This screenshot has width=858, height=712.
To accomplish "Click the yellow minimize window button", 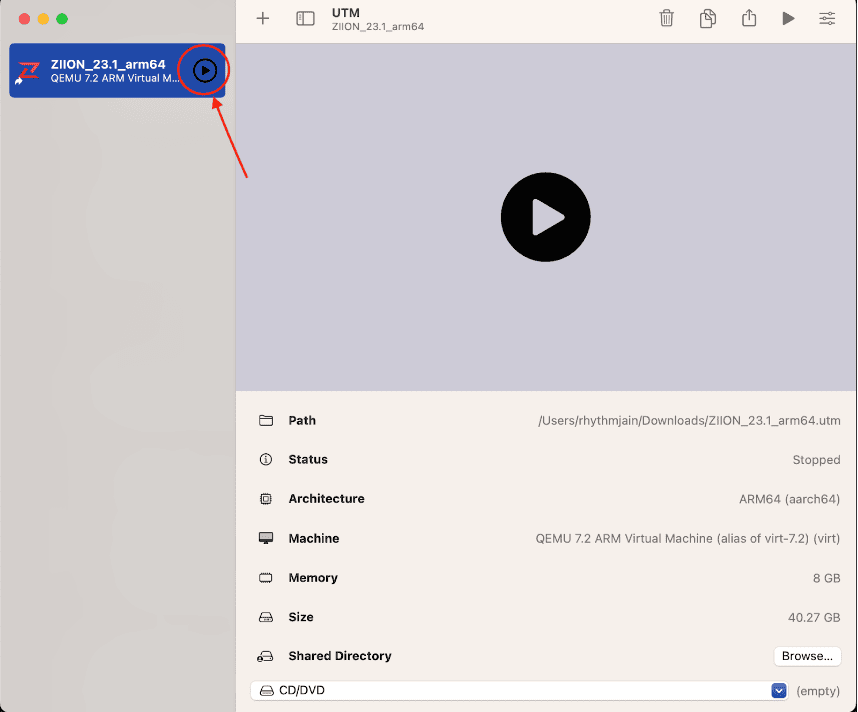I will click(43, 19).
